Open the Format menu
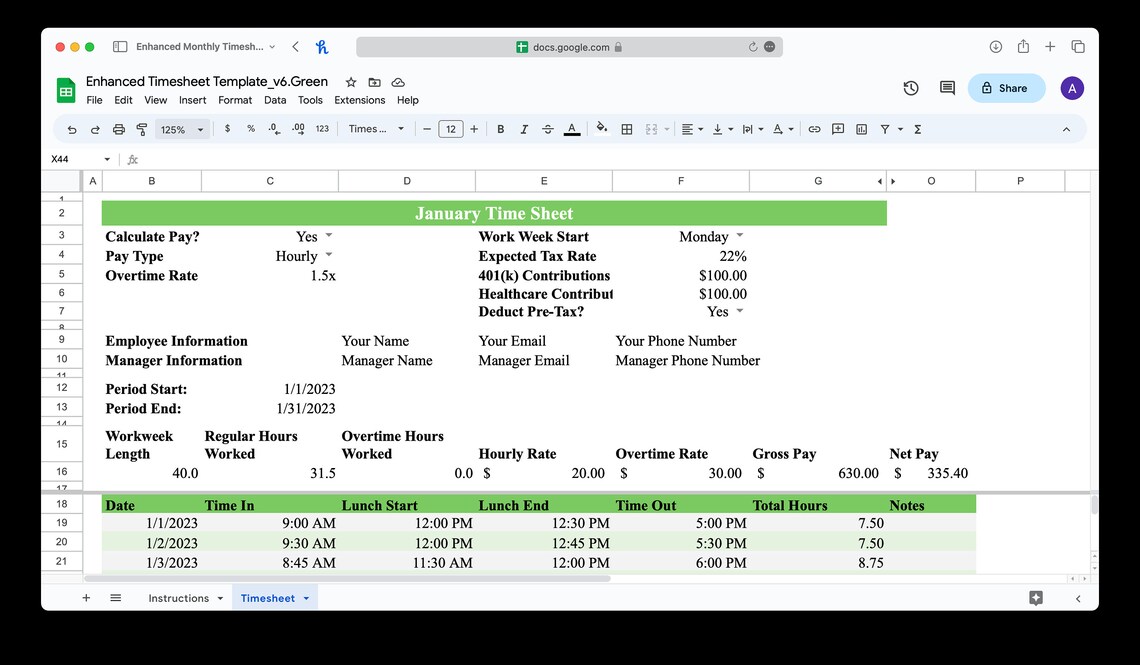This screenshot has height=665, width=1140. click(x=234, y=100)
